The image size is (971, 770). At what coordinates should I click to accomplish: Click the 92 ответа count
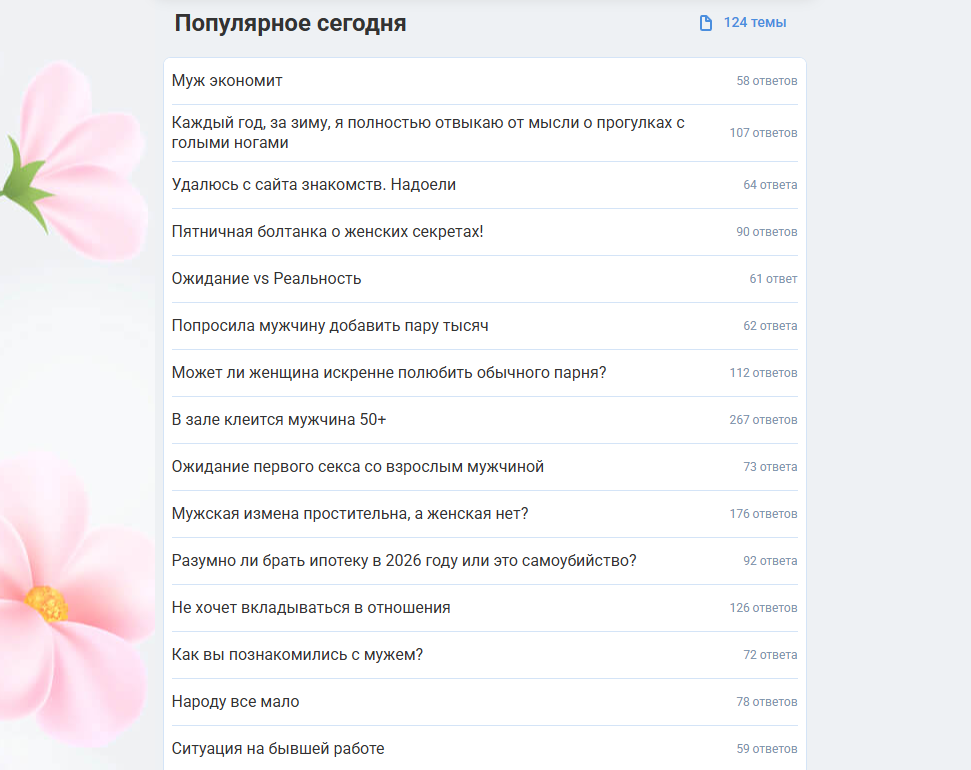tap(770, 561)
